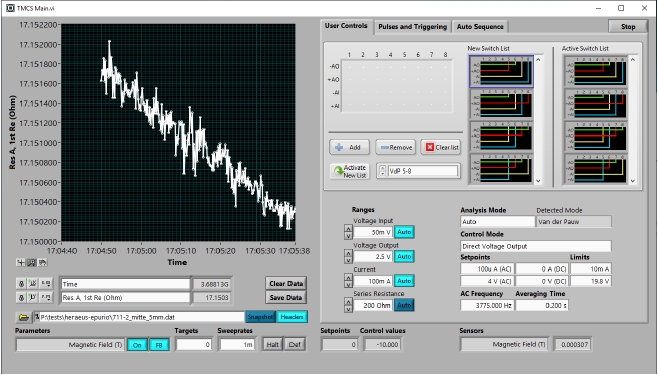Select the graph pan hand tool
Image resolution: width=658 pixels, height=375 pixels.
click(42, 263)
